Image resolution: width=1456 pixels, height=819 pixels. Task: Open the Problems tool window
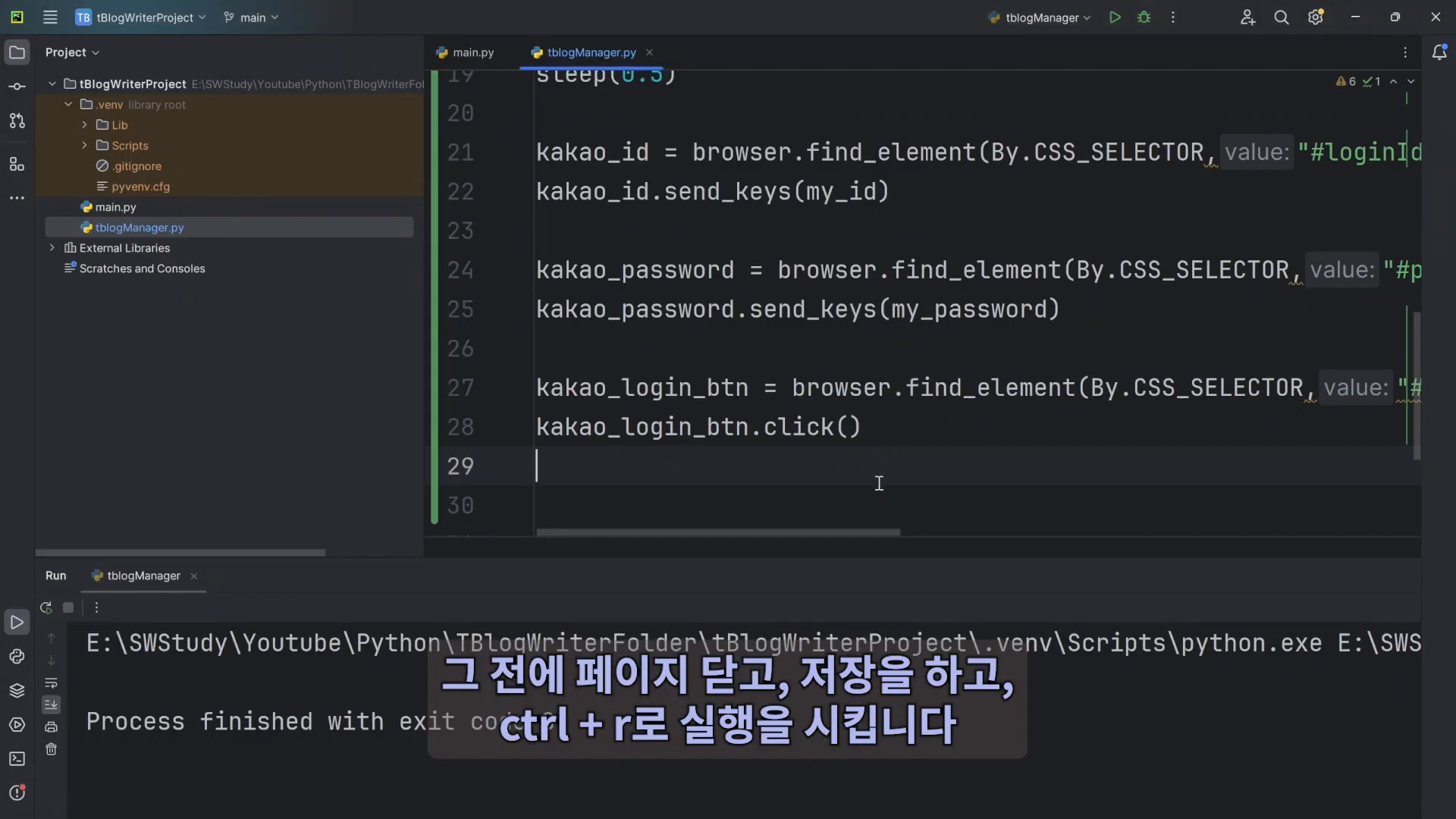click(x=17, y=793)
